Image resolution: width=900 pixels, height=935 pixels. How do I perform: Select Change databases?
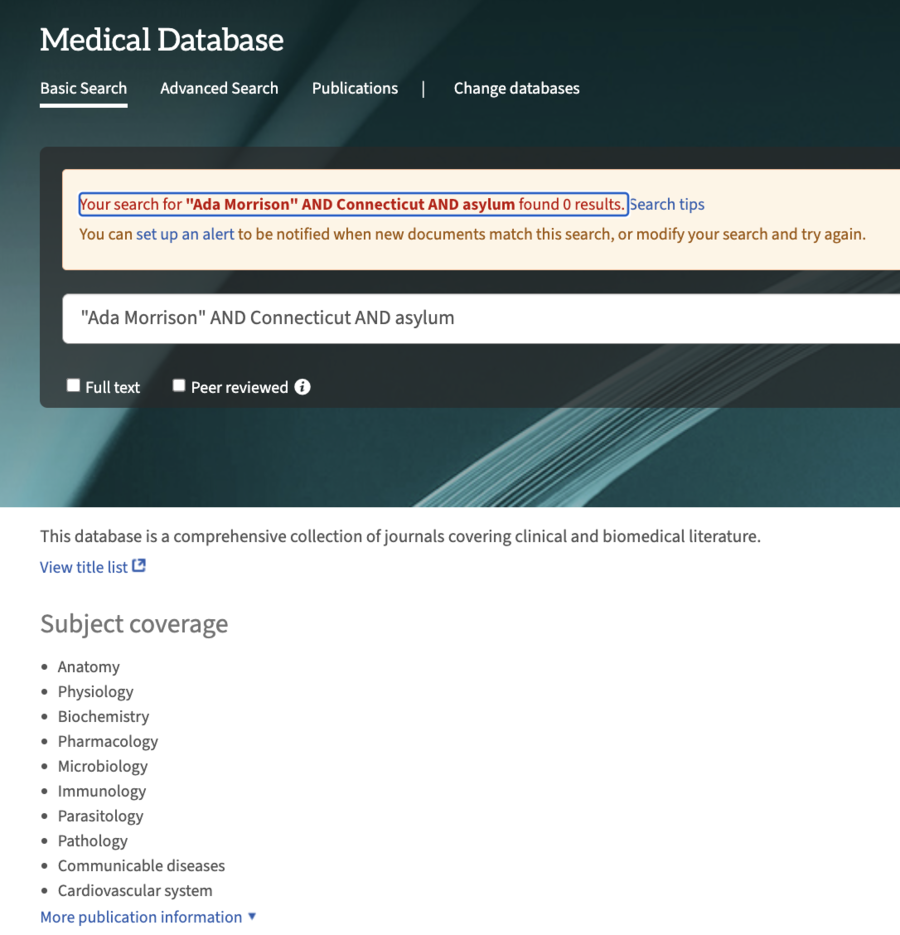click(x=516, y=88)
